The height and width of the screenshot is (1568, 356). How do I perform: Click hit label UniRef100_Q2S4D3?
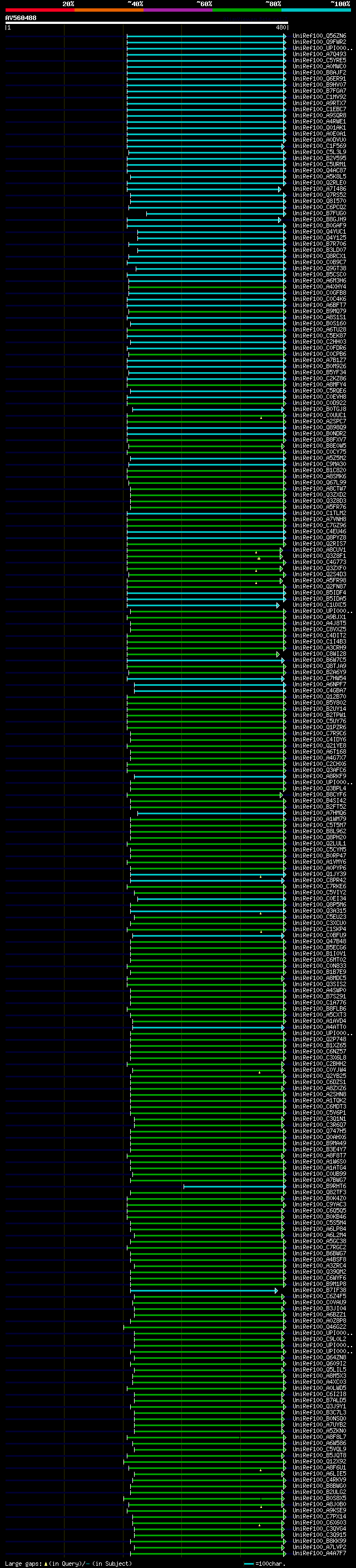point(319,575)
